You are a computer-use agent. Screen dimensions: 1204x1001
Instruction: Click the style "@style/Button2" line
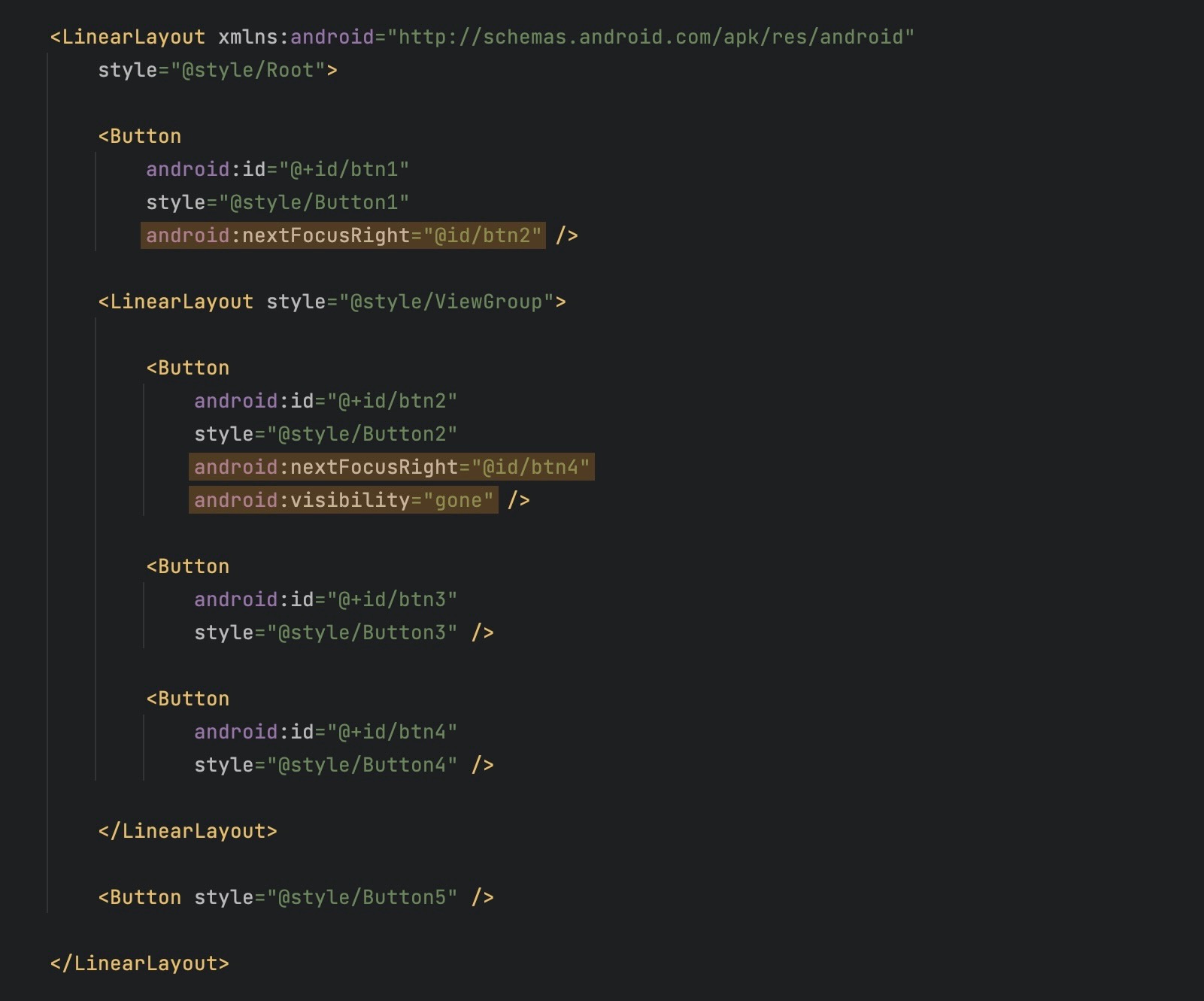(326, 434)
